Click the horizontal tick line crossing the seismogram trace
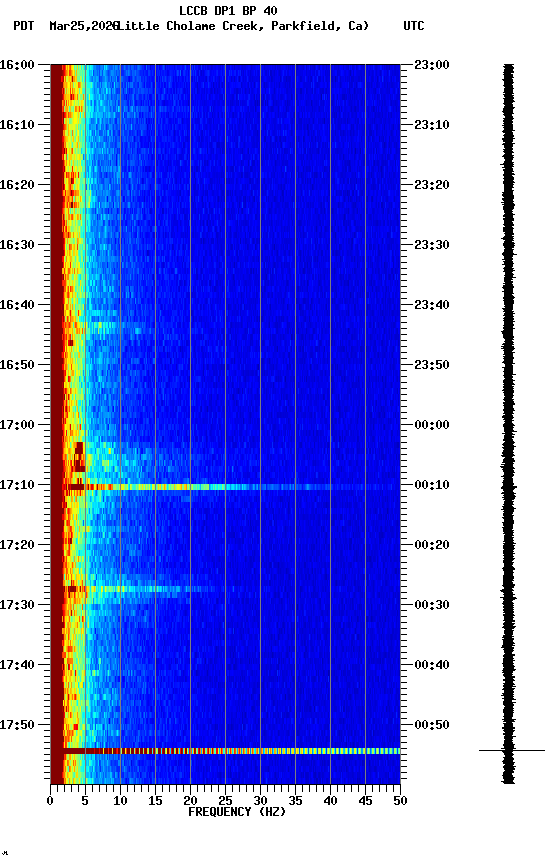This screenshot has width=552, height=864. (x=512, y=750)
